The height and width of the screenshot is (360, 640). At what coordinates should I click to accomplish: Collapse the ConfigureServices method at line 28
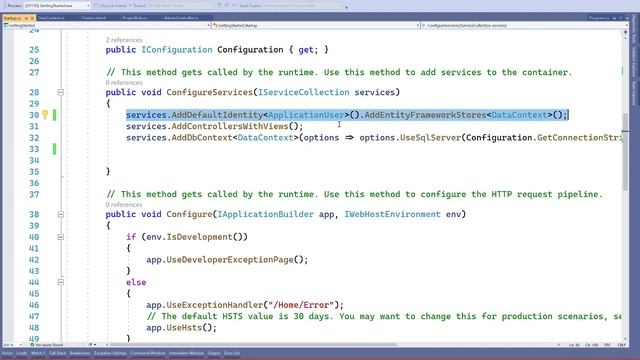pyautogui.click(x=60, y=92)
